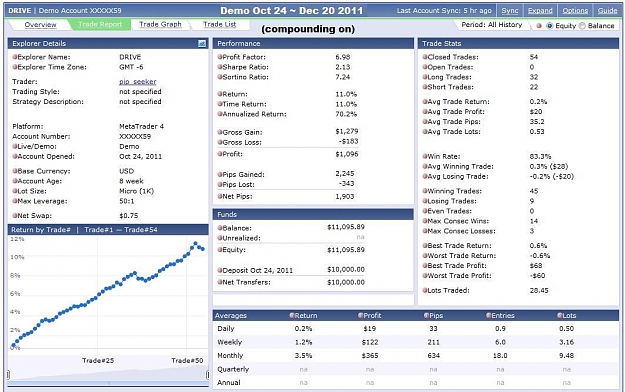625x392 pixels.
Task: Open the Guide link
Action: click(x=607, y=11)
